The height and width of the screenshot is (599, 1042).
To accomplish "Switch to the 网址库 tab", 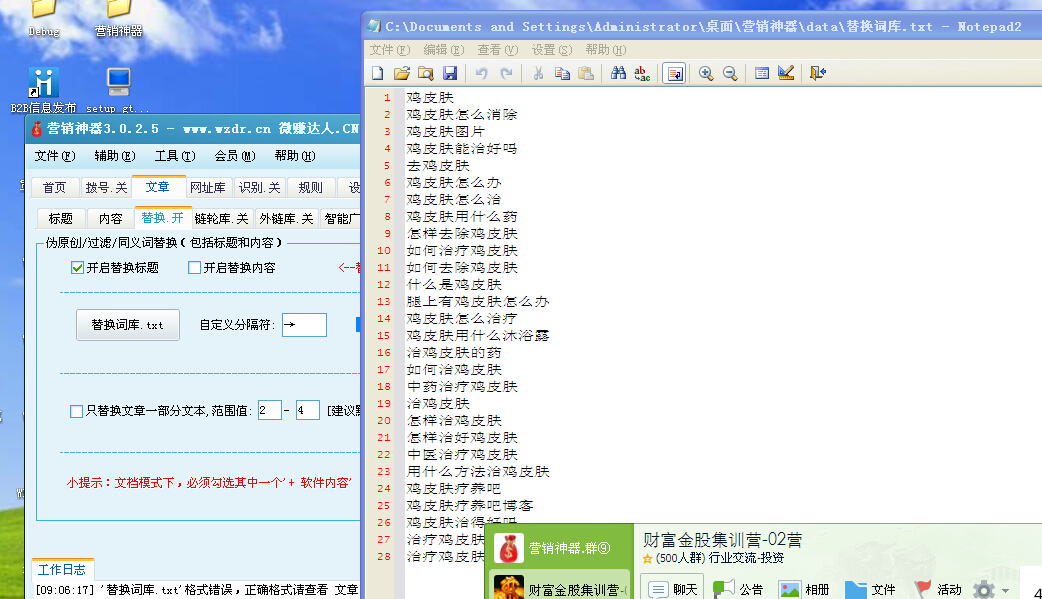I will (207, 187).
